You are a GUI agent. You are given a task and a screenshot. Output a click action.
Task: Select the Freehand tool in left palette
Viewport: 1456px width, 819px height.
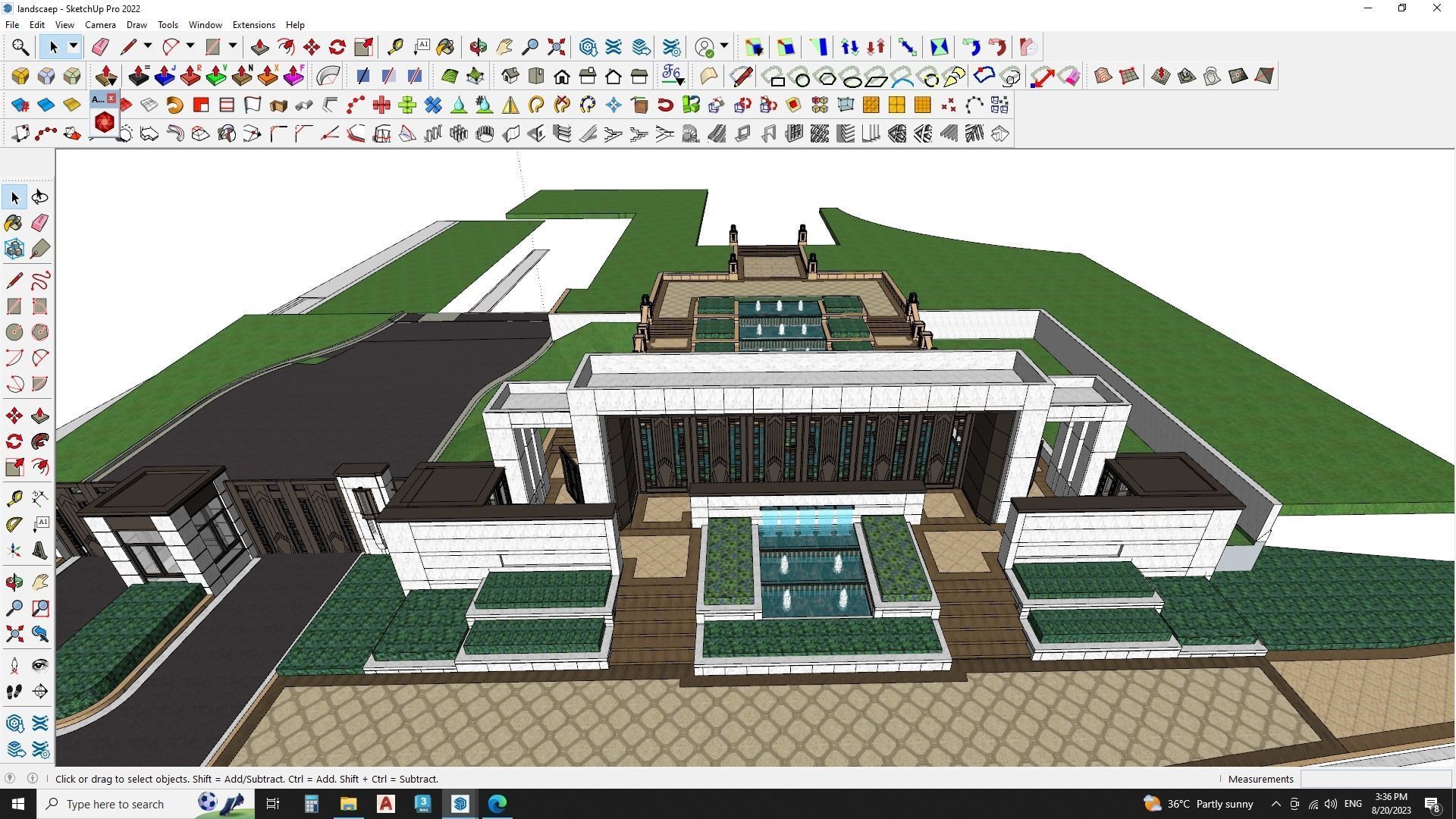pos(40,281)
